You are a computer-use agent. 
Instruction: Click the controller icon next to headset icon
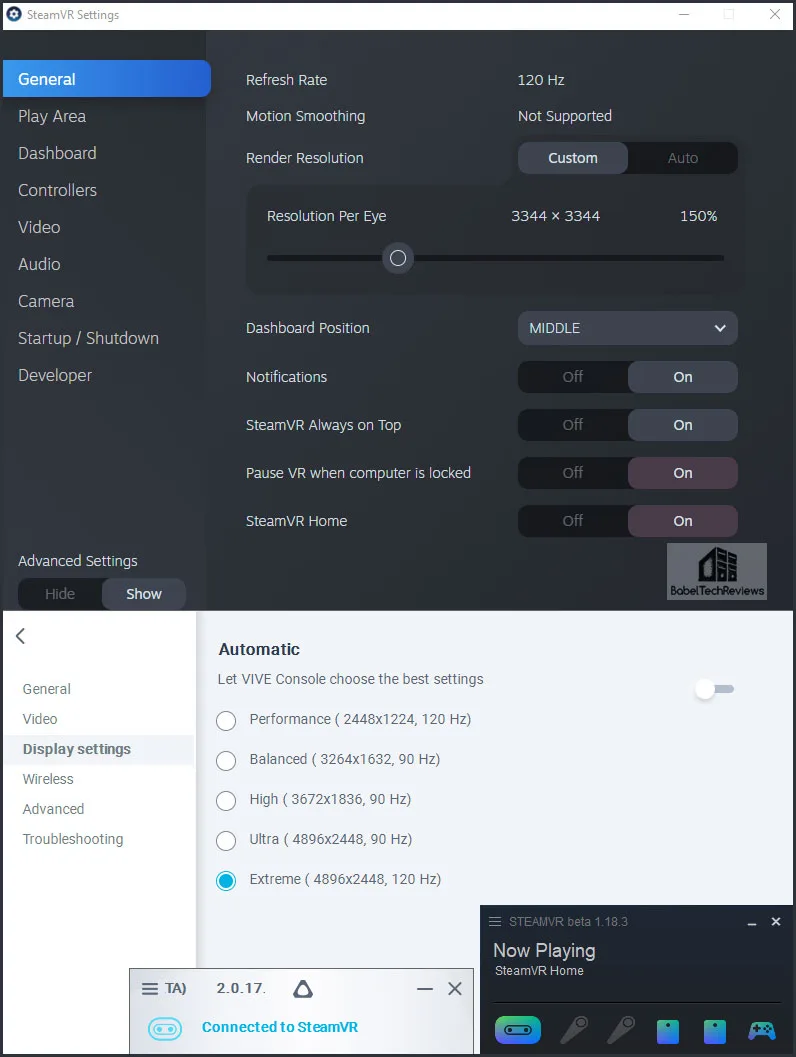pos(574,1030)
